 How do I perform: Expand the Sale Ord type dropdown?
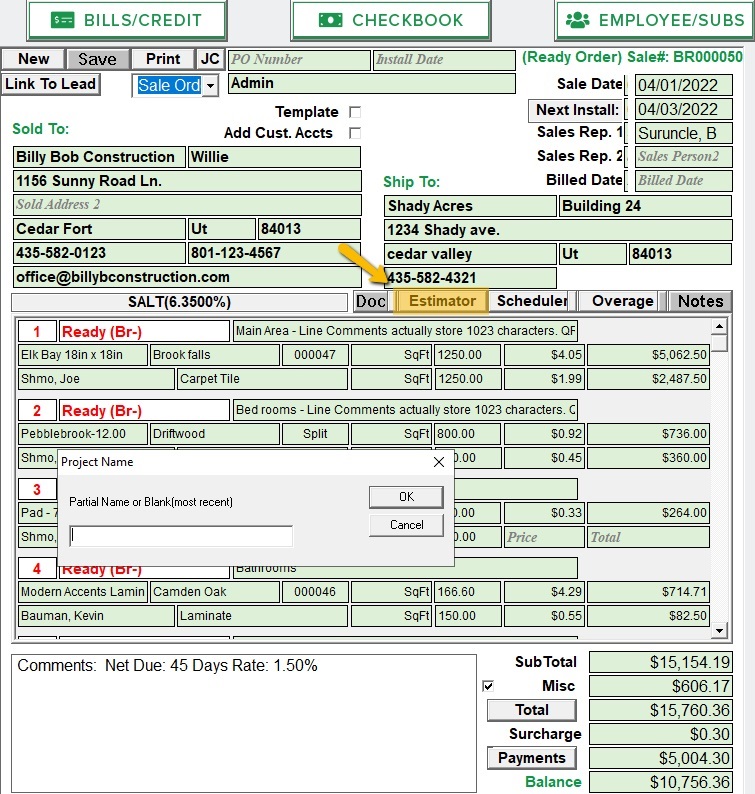point(210,86)
